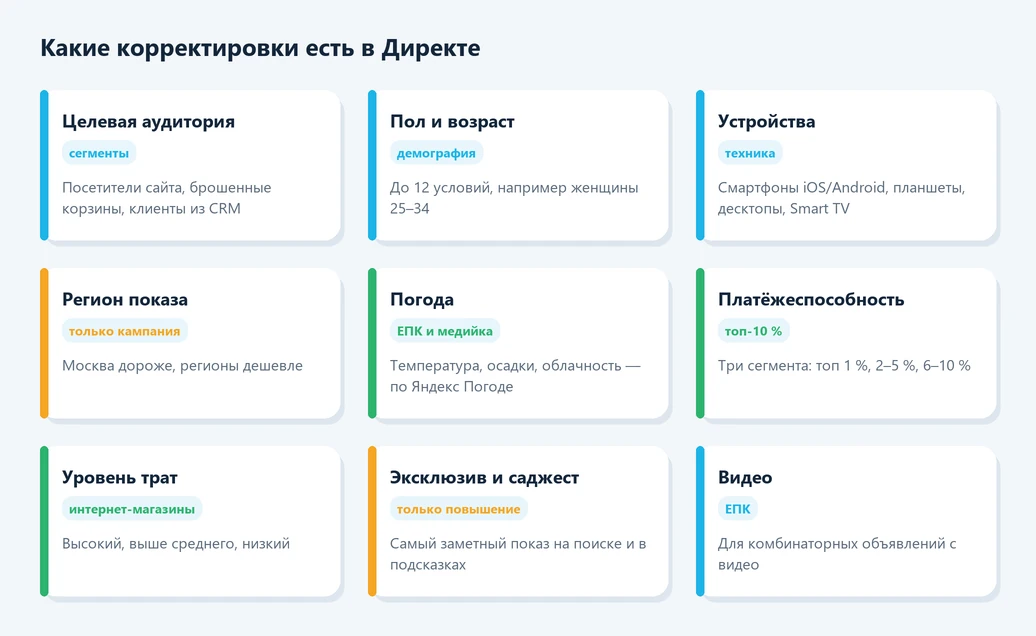Select the "Платёжеспособность" card title
The width and height of the screenshot is (1036, 636).
pyautogui.click(x=811, y=300)
